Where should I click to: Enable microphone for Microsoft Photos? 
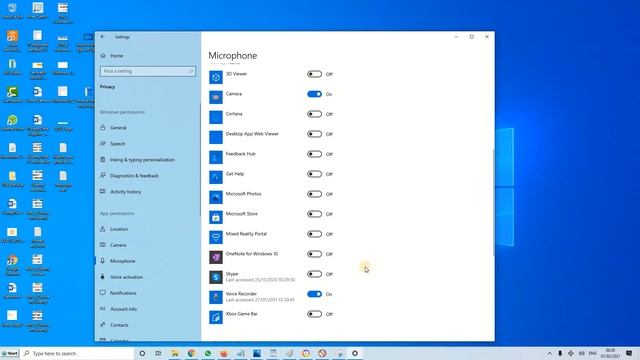314,194
